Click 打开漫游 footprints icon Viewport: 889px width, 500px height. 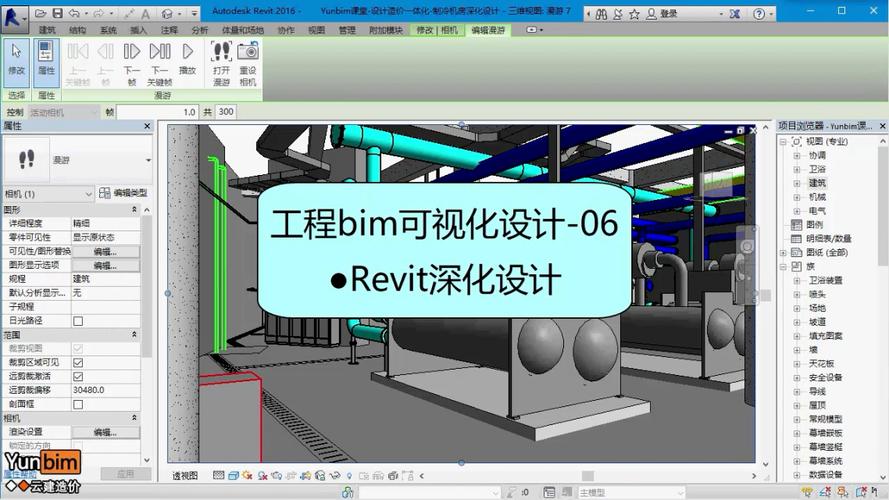221,63
